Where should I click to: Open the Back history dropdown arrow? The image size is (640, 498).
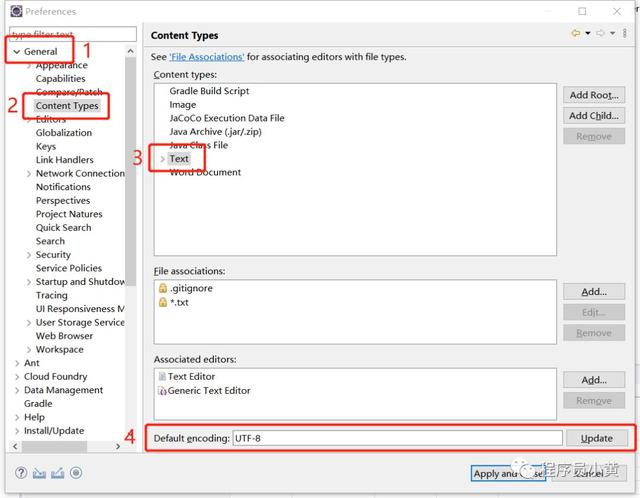pyautogui.click(x=588, y=33)
